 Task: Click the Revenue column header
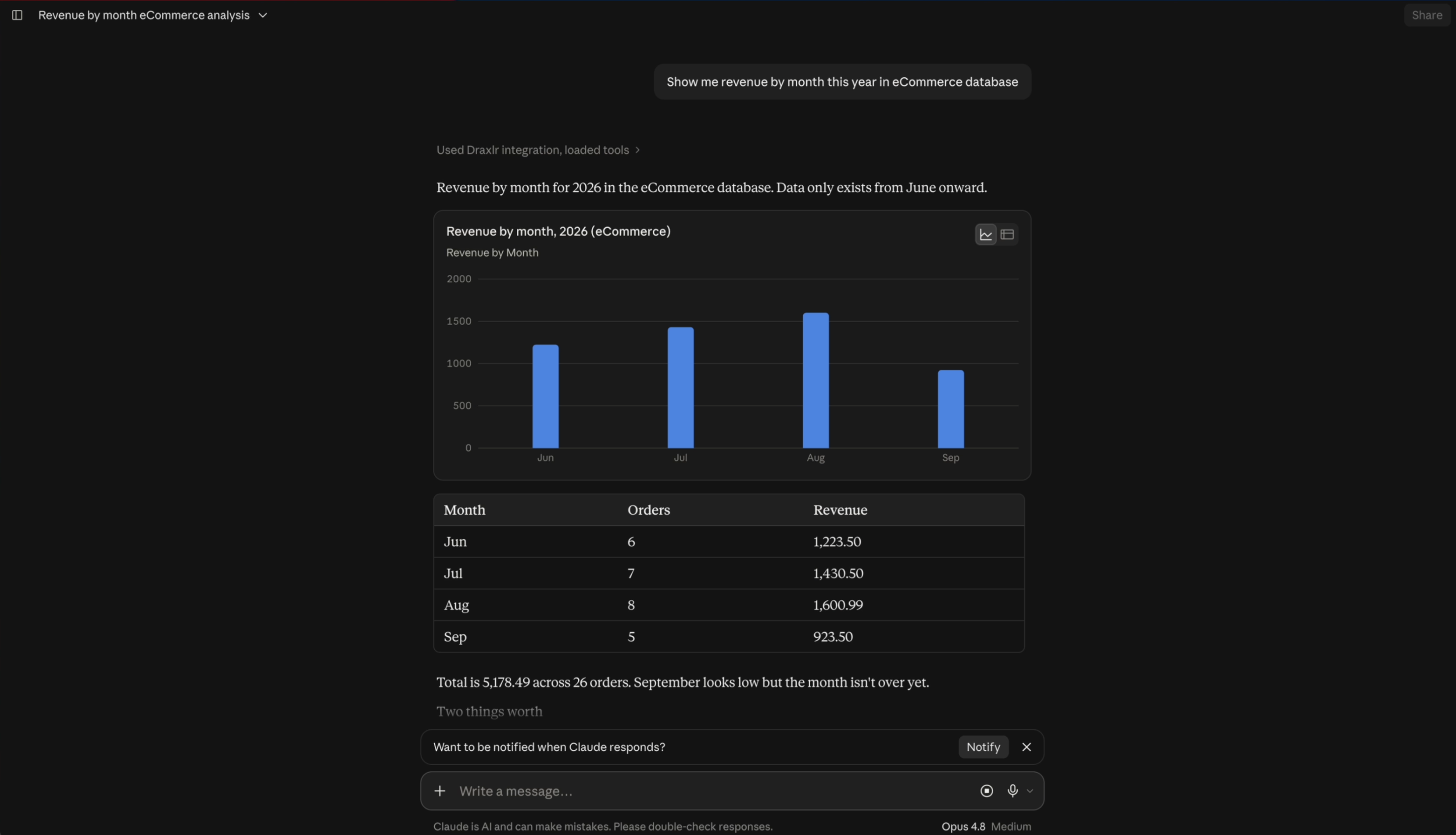pos(840,510)
